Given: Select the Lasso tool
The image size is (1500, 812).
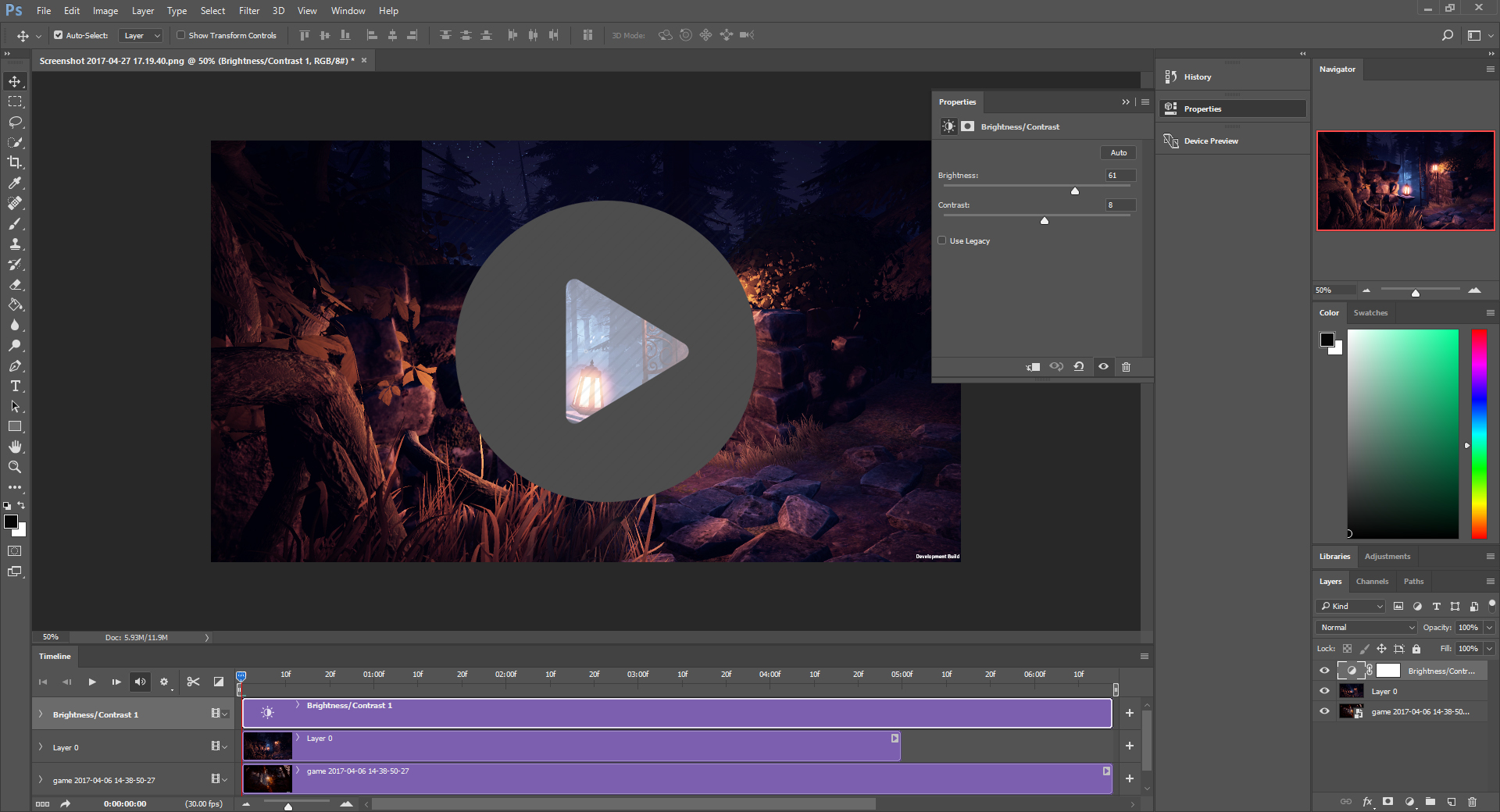Looking at the screenshot, I should (x=15, y=122).
